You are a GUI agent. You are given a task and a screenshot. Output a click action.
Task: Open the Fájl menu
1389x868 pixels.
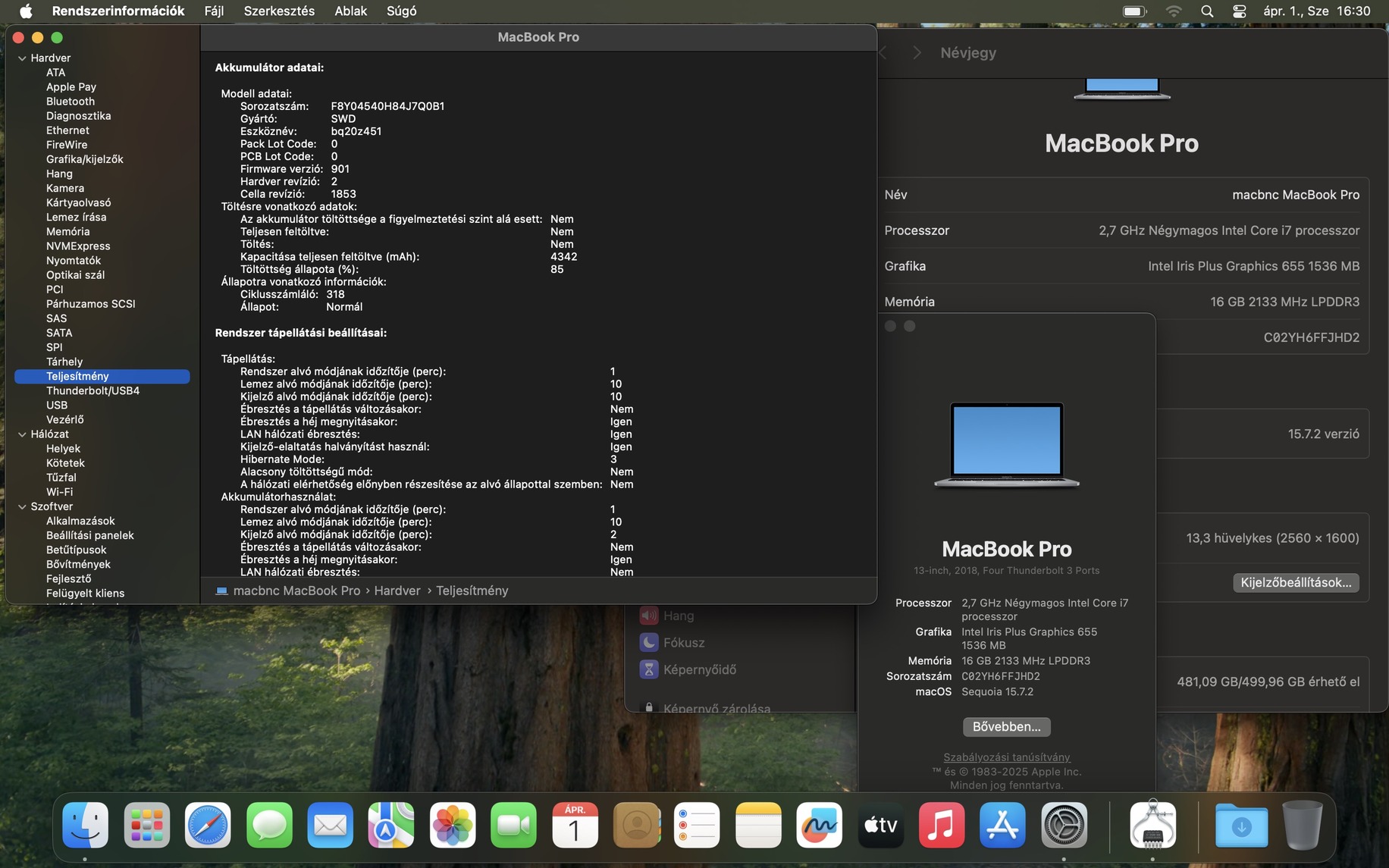pyautogui.click(x=214, y=11)
